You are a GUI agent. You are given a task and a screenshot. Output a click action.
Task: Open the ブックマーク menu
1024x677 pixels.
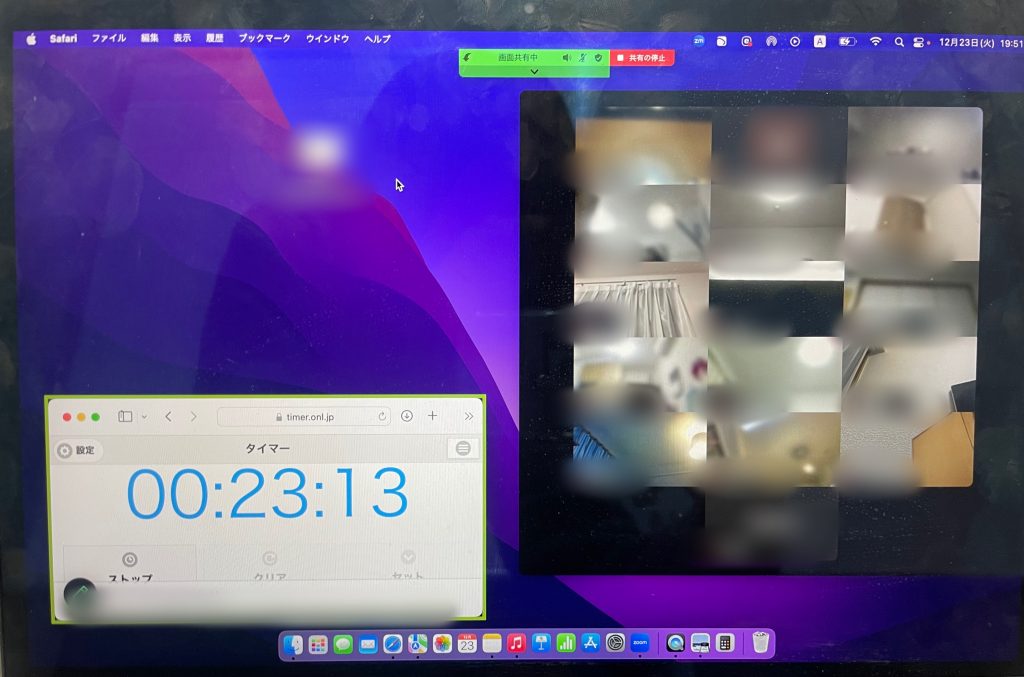click(x=264, y=39)
